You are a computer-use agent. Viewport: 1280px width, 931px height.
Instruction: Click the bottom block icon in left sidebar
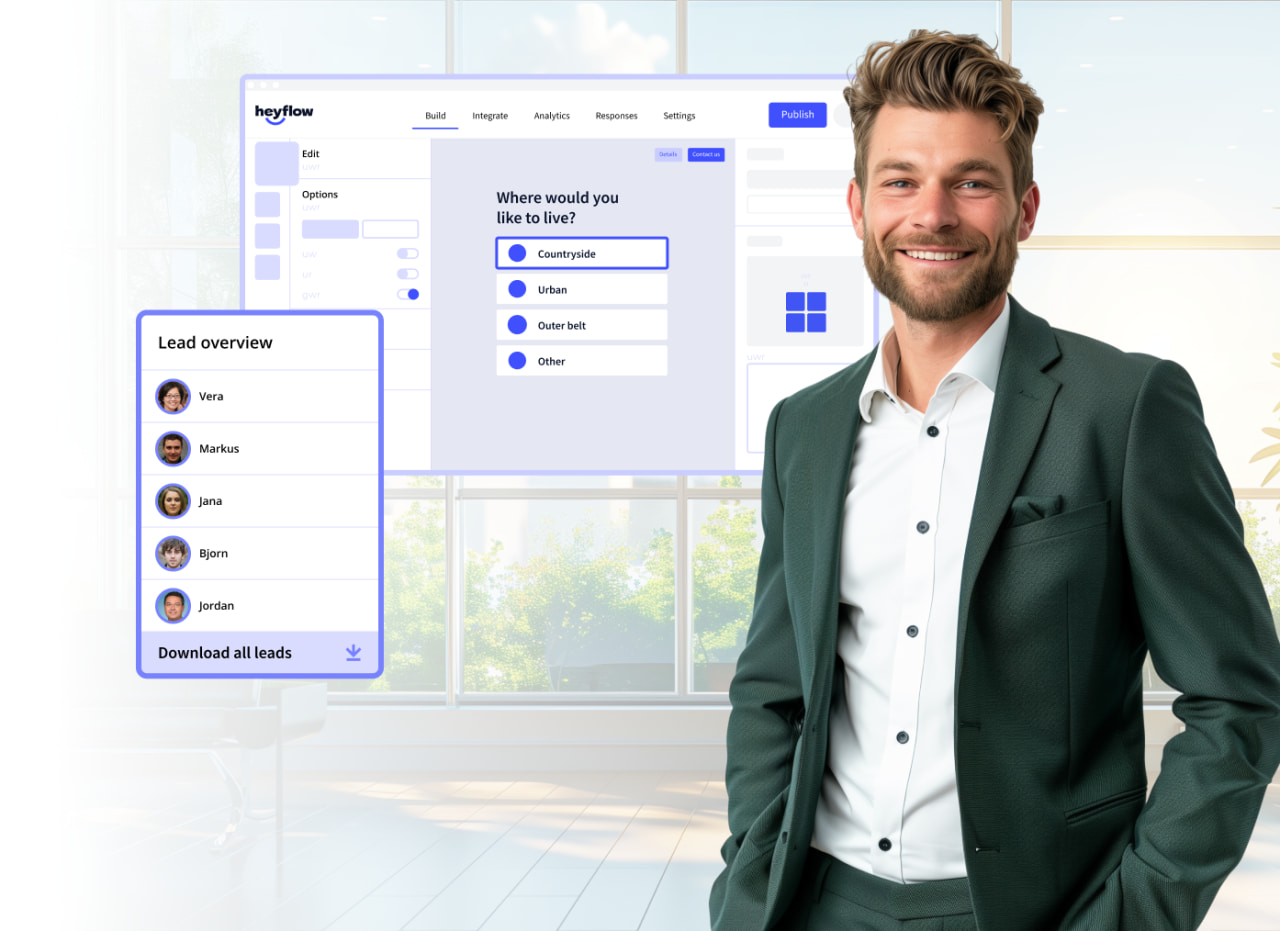[267, 267]
